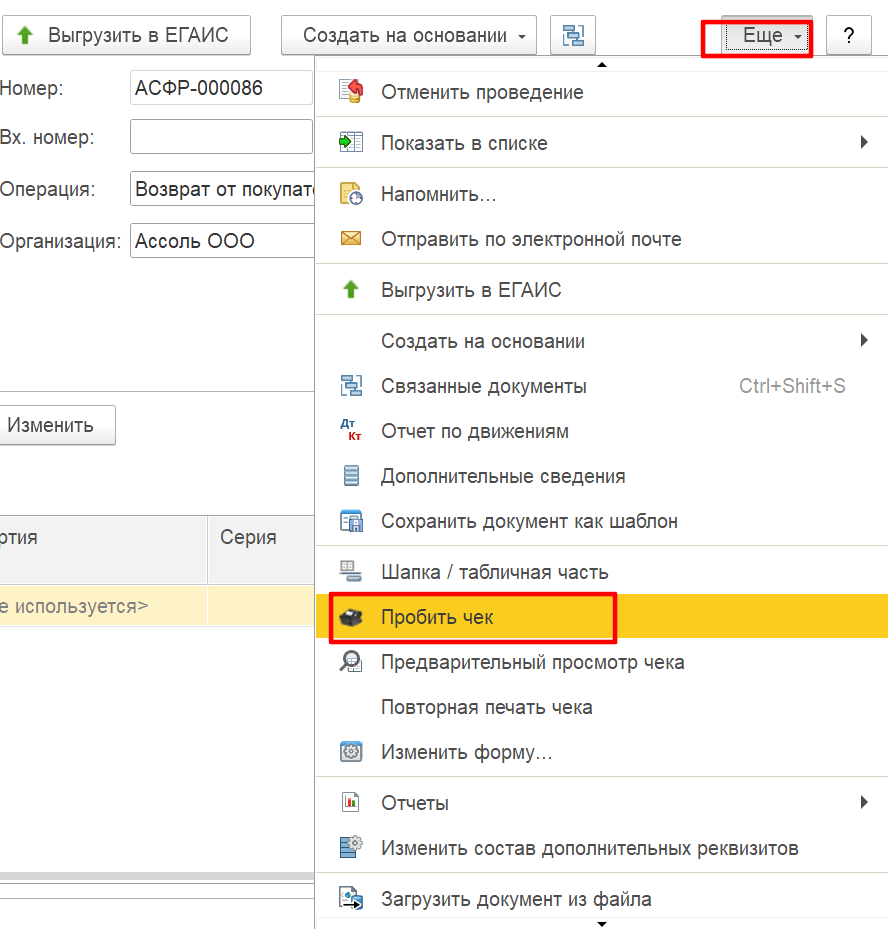Screen dimensions: 888x929
Task: Click the 'Шапка / табличная часть' icon
Action: point(350,571)
